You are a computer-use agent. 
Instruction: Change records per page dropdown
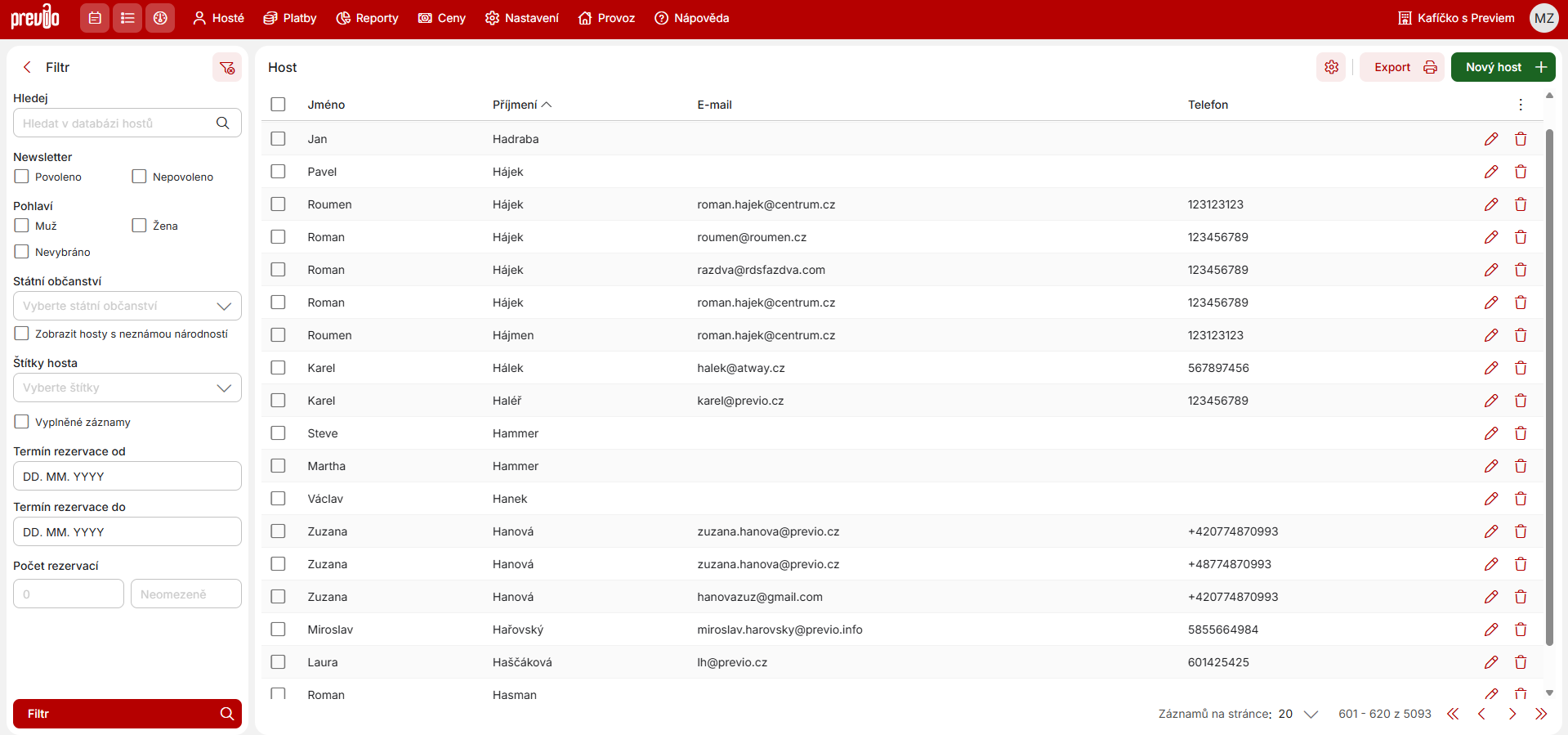pos(1298,714)
